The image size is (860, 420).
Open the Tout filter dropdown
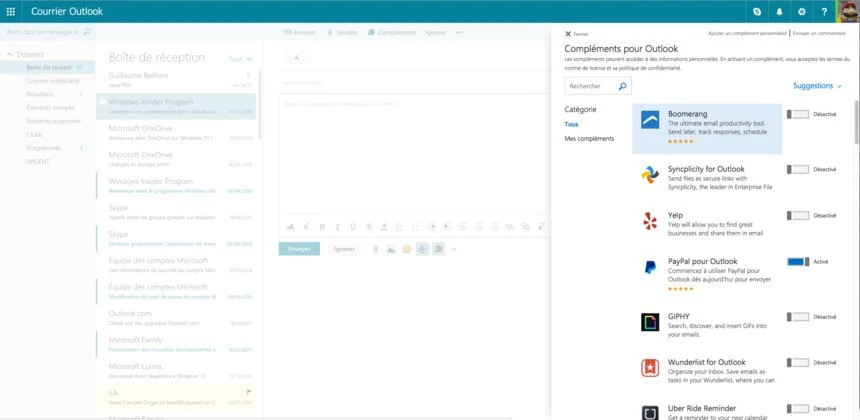(240, 59)
